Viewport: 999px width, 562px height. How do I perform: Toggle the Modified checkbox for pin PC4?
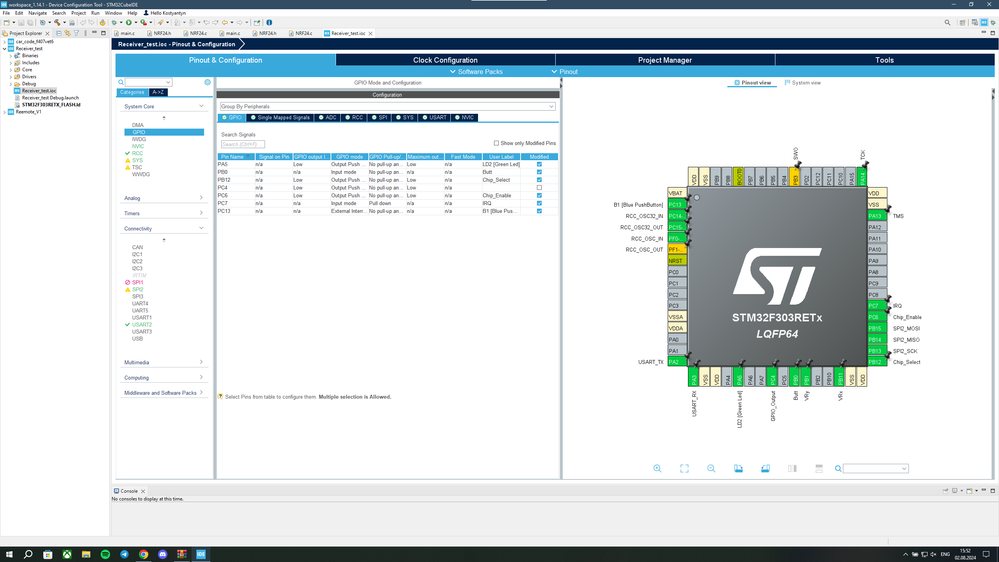click(x=539, y=188)
